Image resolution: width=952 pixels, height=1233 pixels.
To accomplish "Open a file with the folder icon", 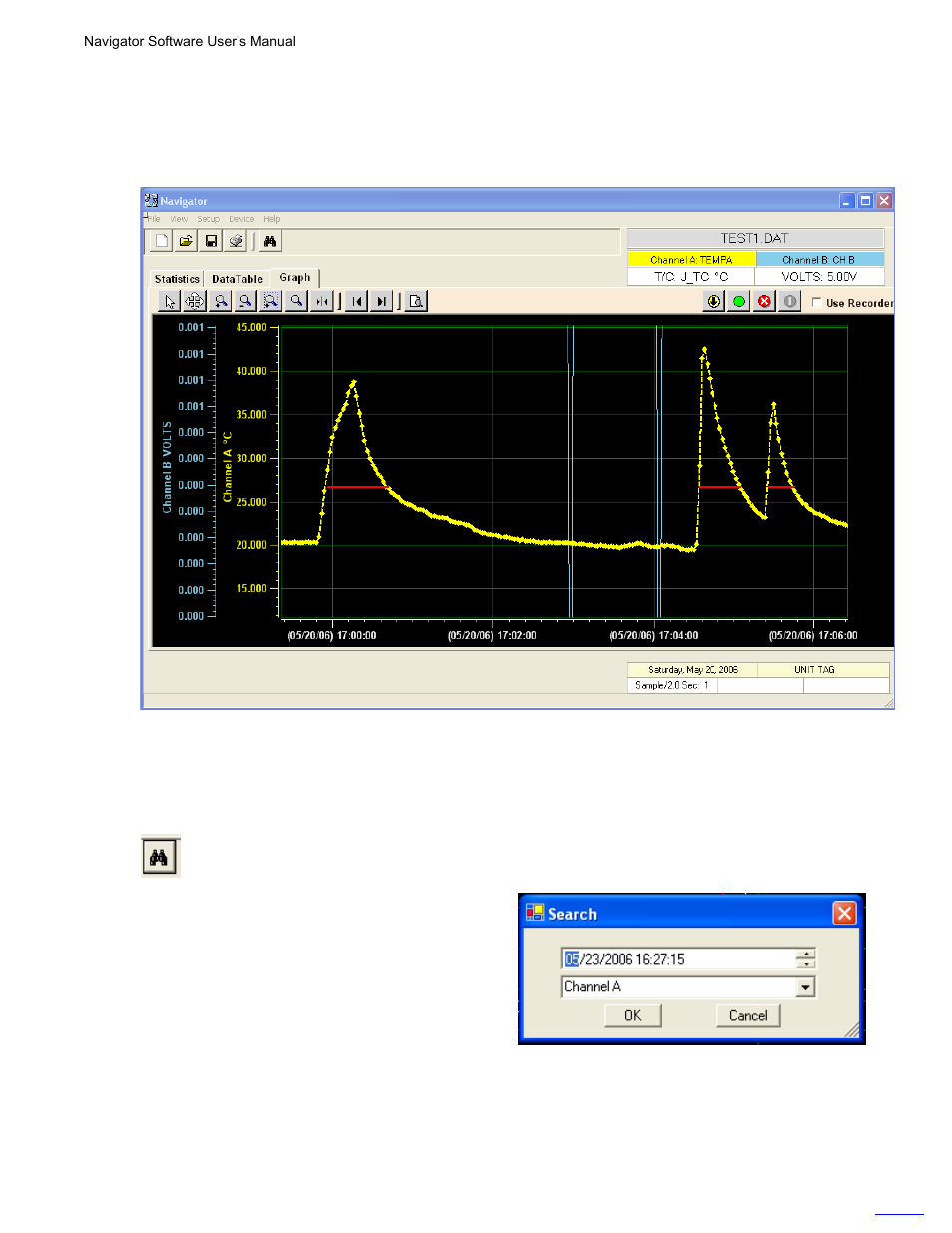I will [186, 241].
